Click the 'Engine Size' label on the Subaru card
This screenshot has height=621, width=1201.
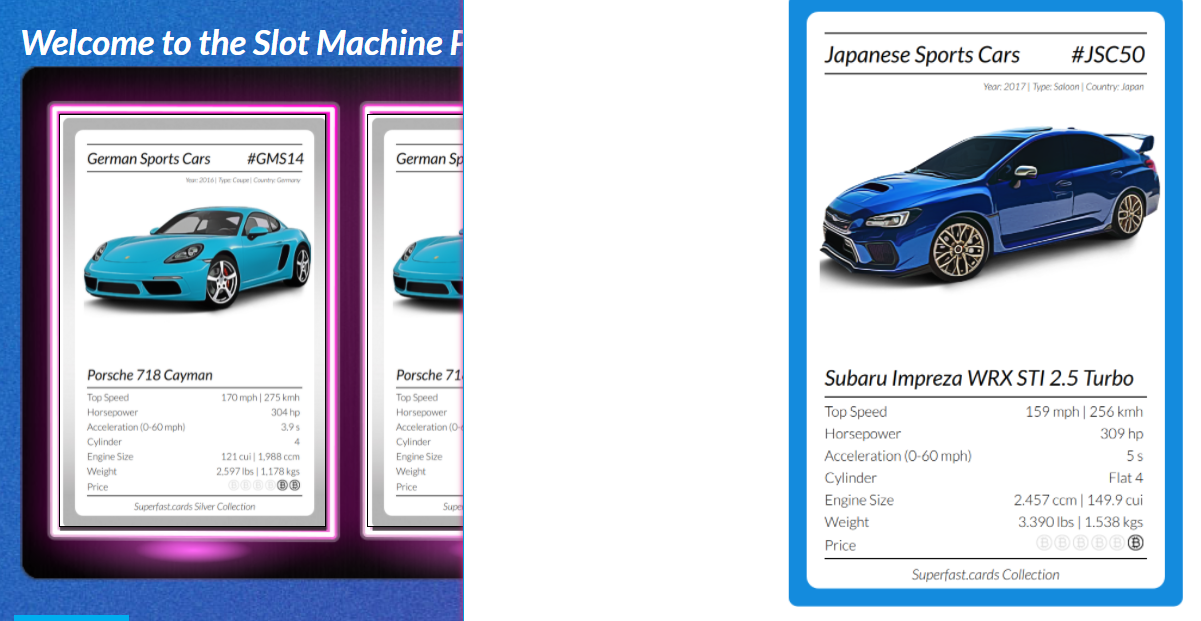tap(859, 499)
